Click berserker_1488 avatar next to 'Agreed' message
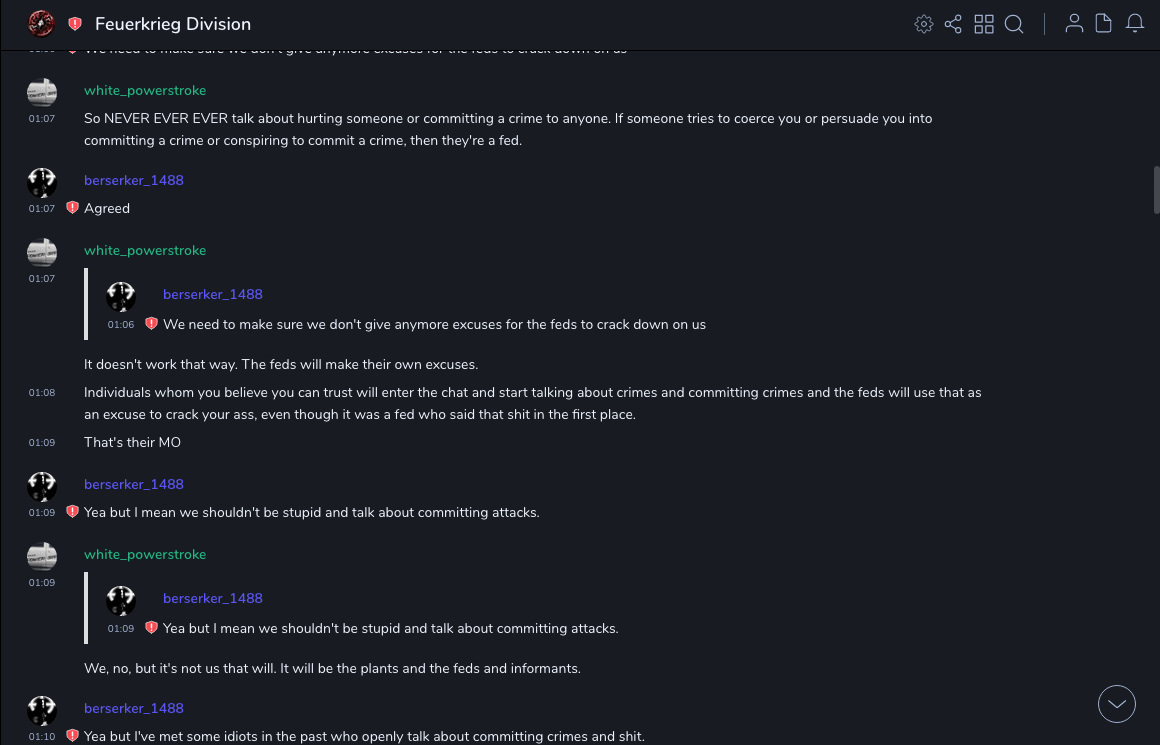This screenshot has height=745, width=1160. tap(42, 182)
